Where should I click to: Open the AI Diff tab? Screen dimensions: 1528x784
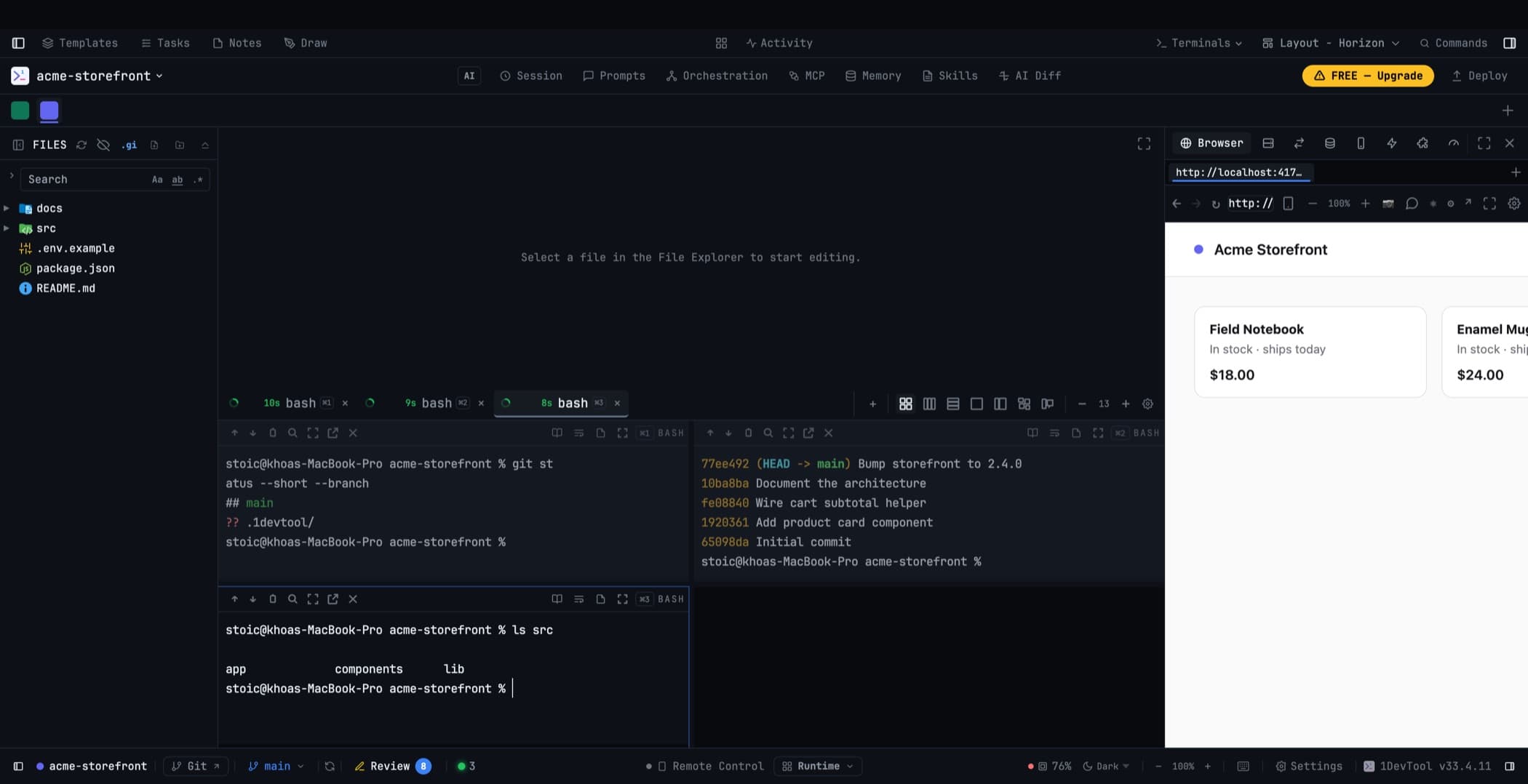pyautogui.click(x=1030, y=76)
